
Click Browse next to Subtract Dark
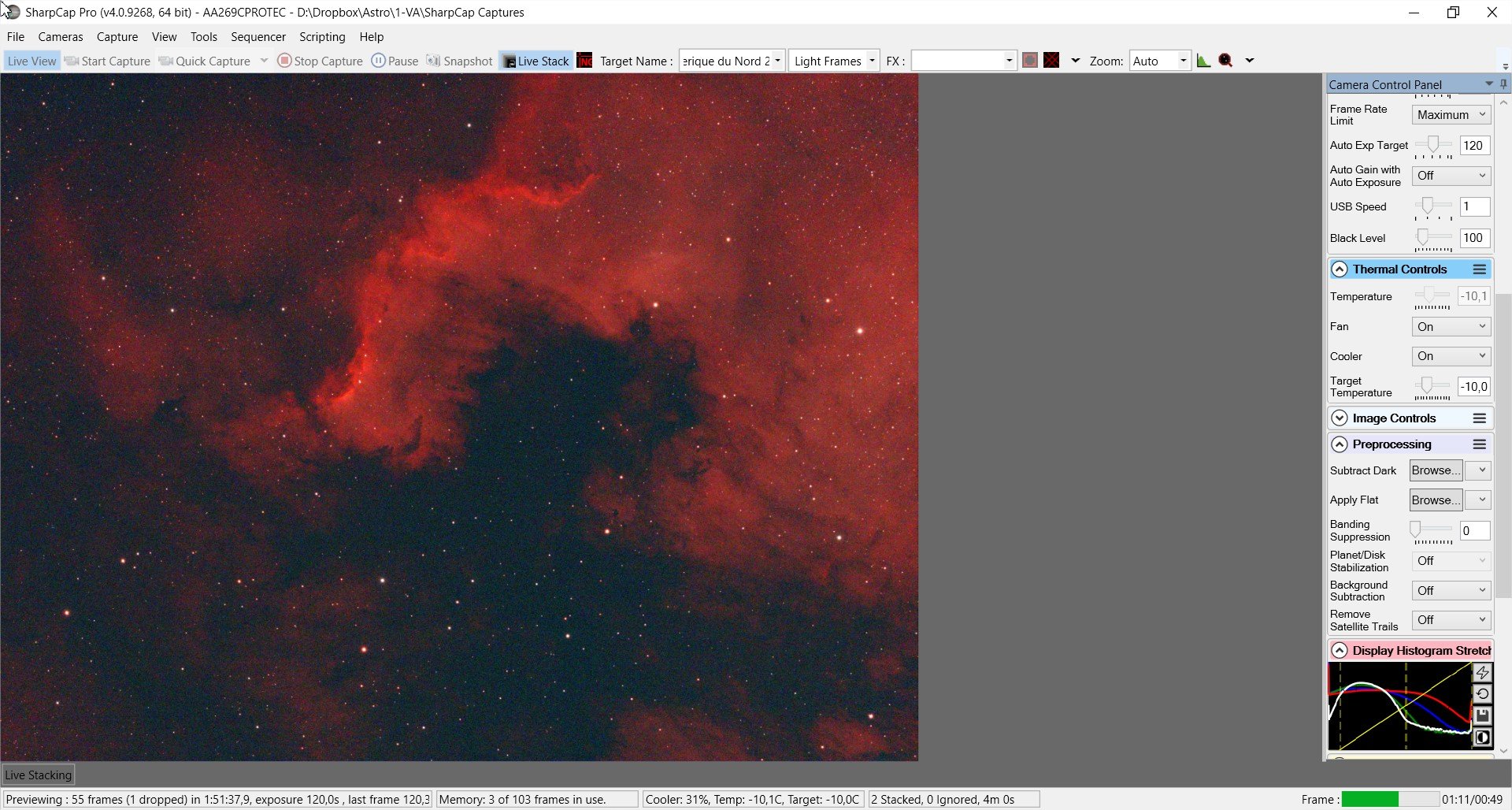point(1436,470)
